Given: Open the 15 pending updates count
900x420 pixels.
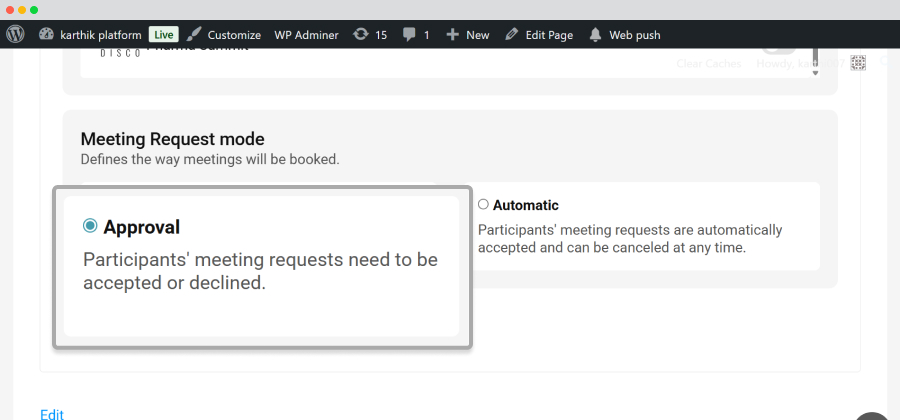Looking at the screenshot, I should 381,35.
